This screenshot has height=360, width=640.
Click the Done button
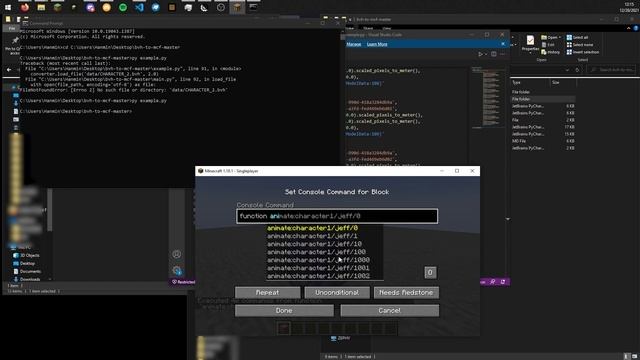pos(284,311)
